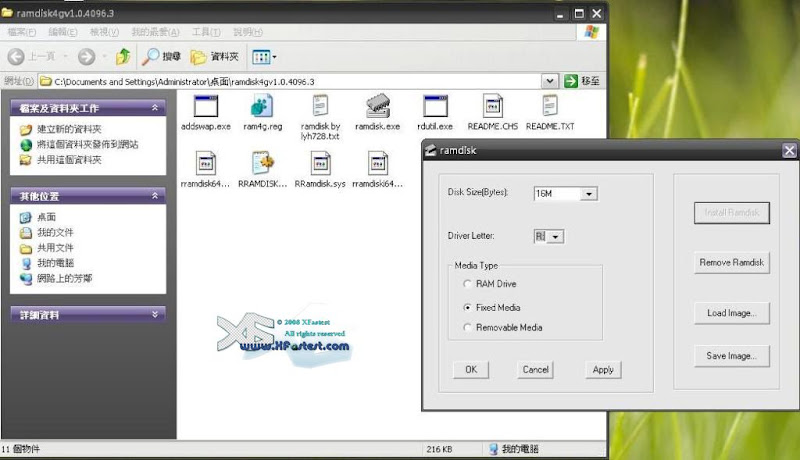Open the 編輯 Edit menu
The height and width of the screenshot is (460, 800).
[63, 32]
